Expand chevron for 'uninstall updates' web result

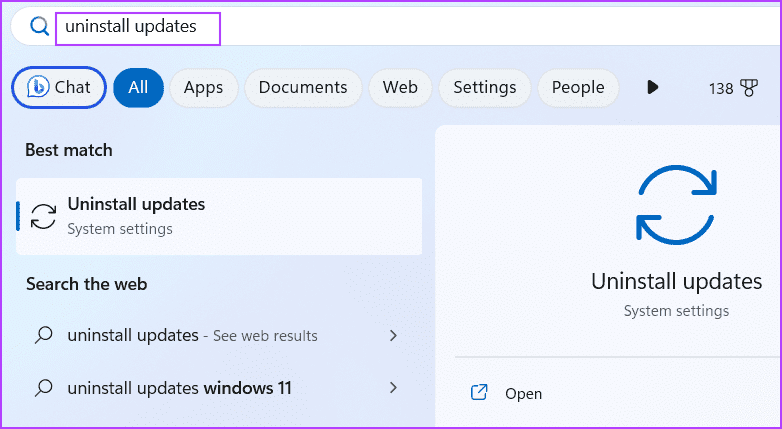pyautogui.click(x=393, y=335)
